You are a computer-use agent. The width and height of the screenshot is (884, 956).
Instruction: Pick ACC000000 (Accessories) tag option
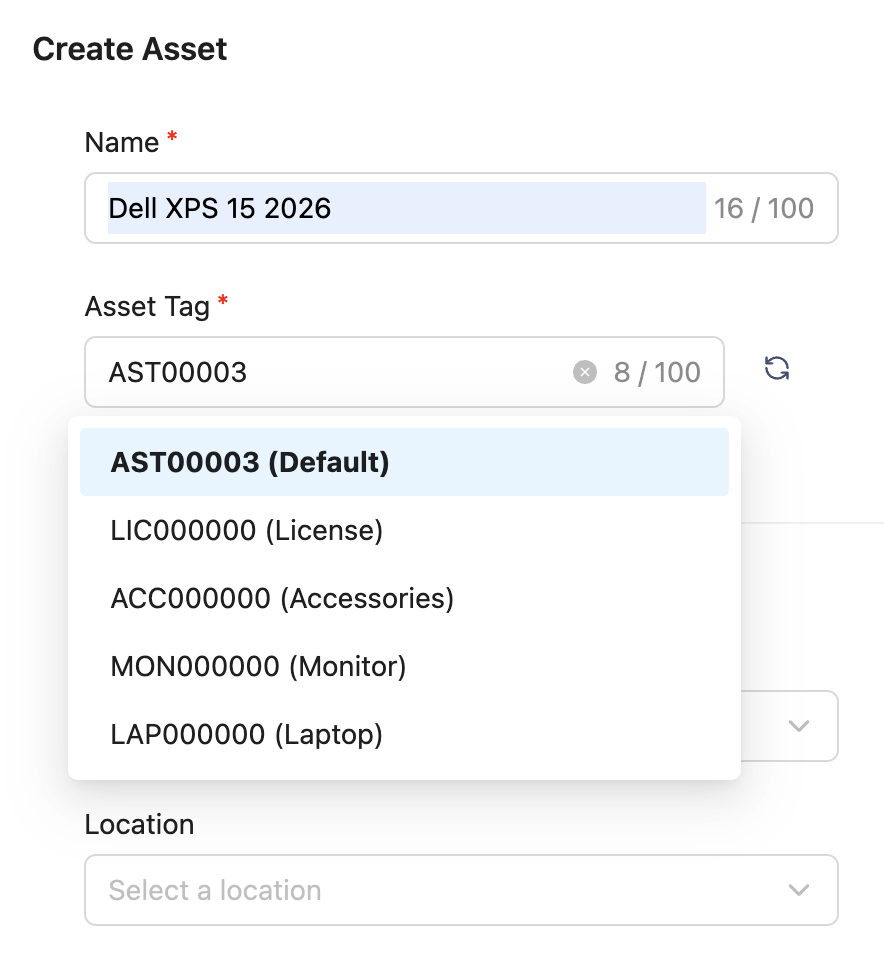(404, 598)
